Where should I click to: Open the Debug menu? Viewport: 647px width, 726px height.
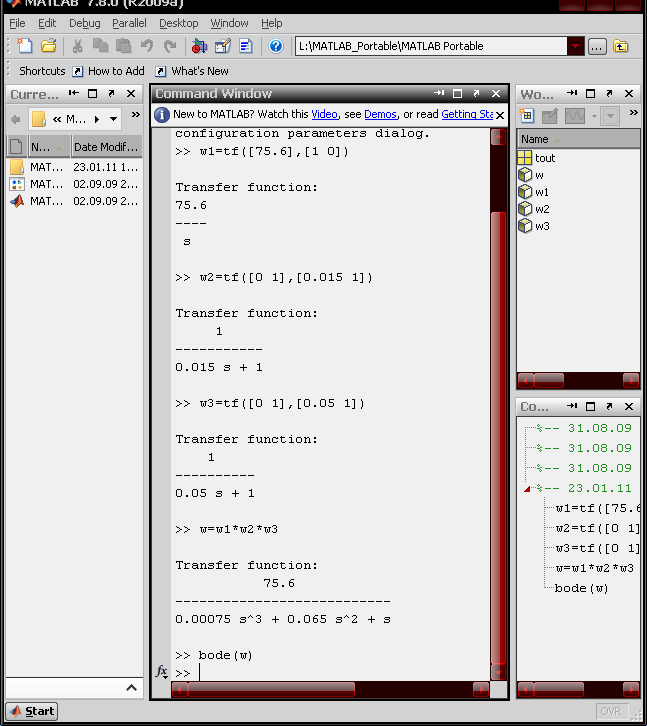coord(84,23)
